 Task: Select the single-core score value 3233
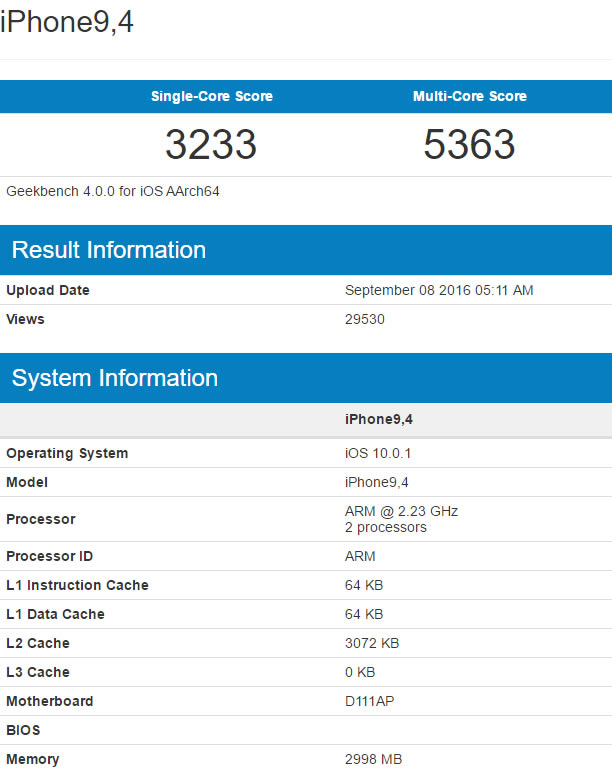coord(211,145)
